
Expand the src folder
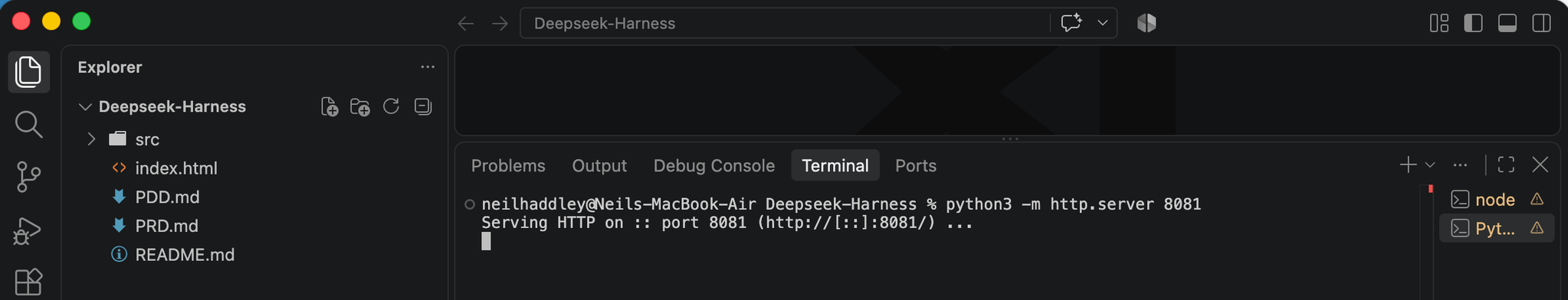point(91,139)
